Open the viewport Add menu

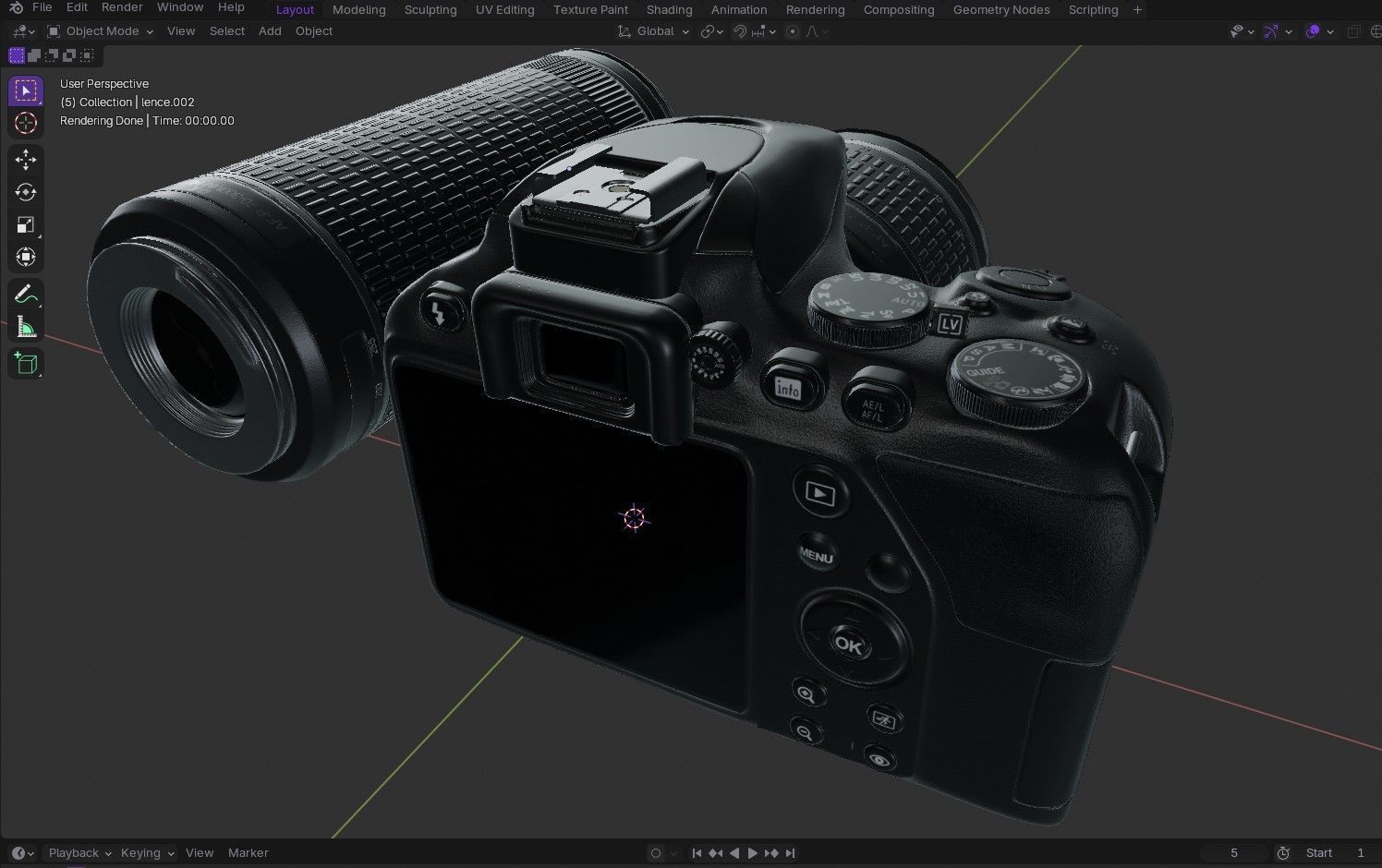[x=270, y=31]
